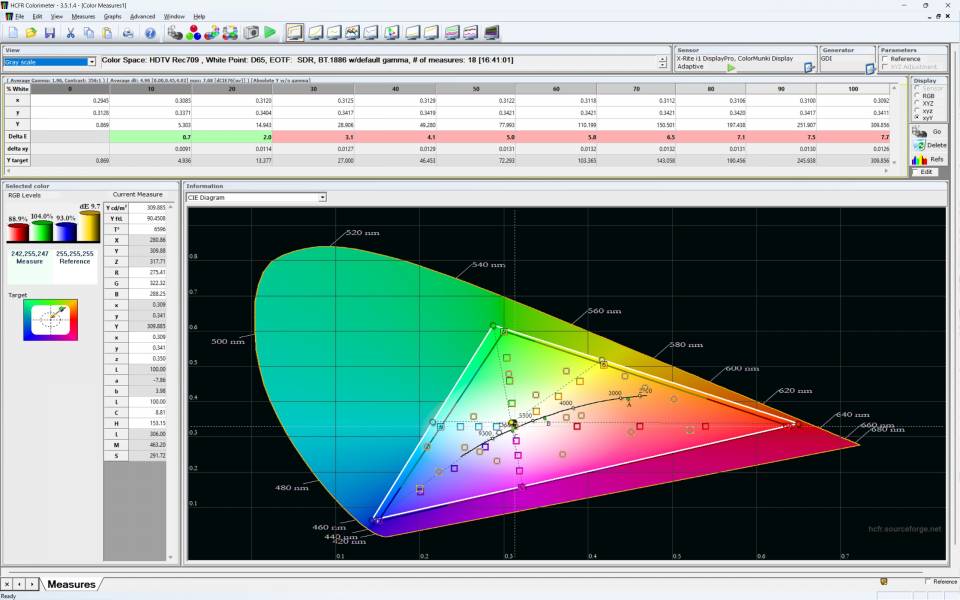Click the multicolor ring of balls icon
This screenshot has width=960, height=600.
point(230,32)
